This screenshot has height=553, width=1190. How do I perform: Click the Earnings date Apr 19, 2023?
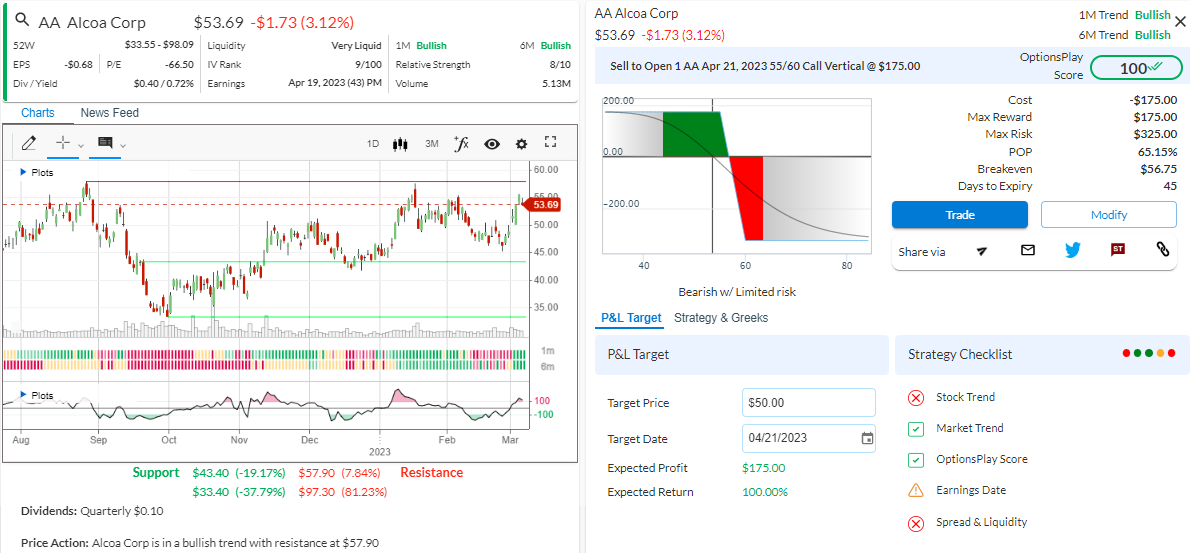[335, 83]
